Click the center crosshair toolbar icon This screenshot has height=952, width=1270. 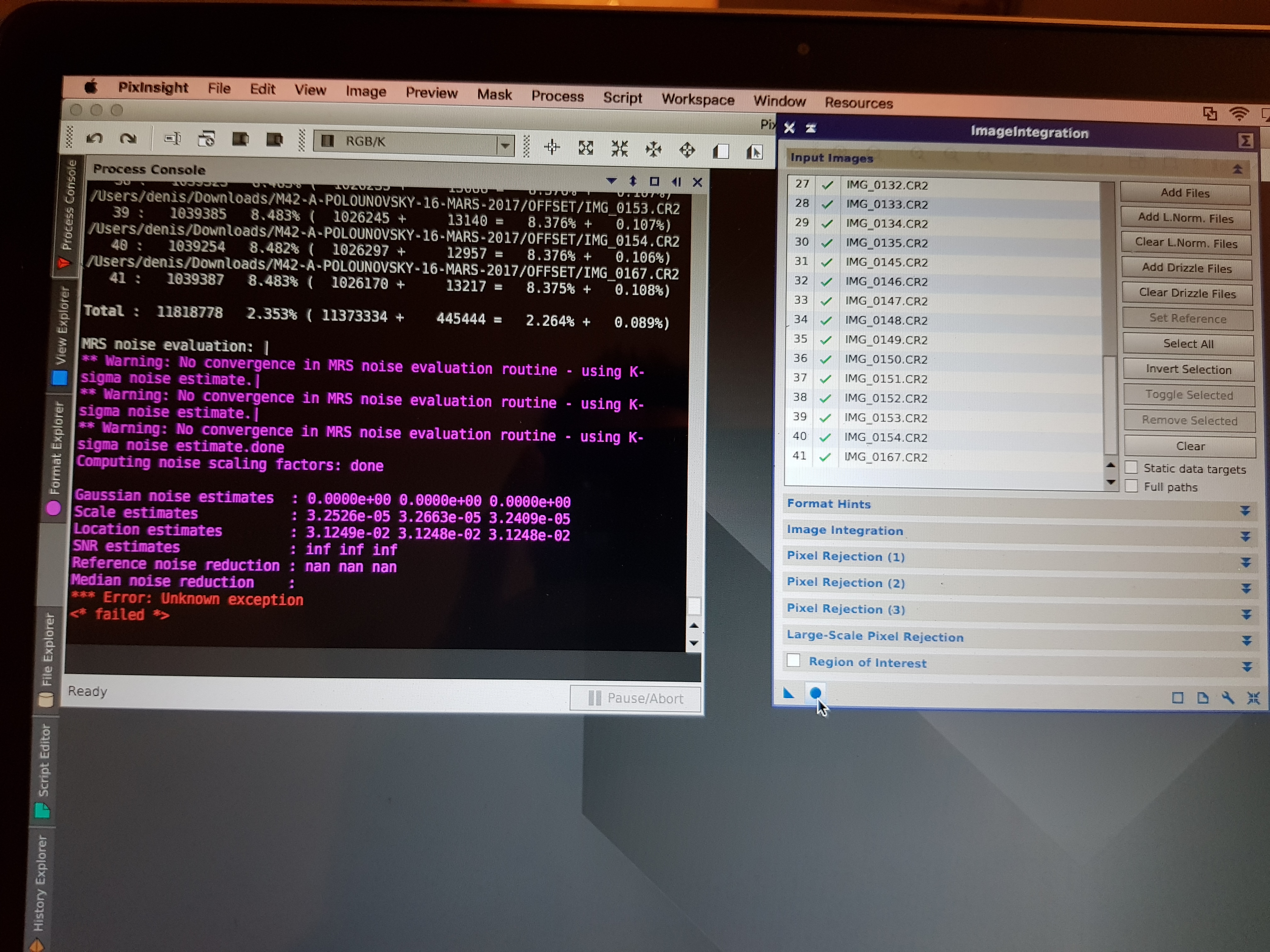552,147
